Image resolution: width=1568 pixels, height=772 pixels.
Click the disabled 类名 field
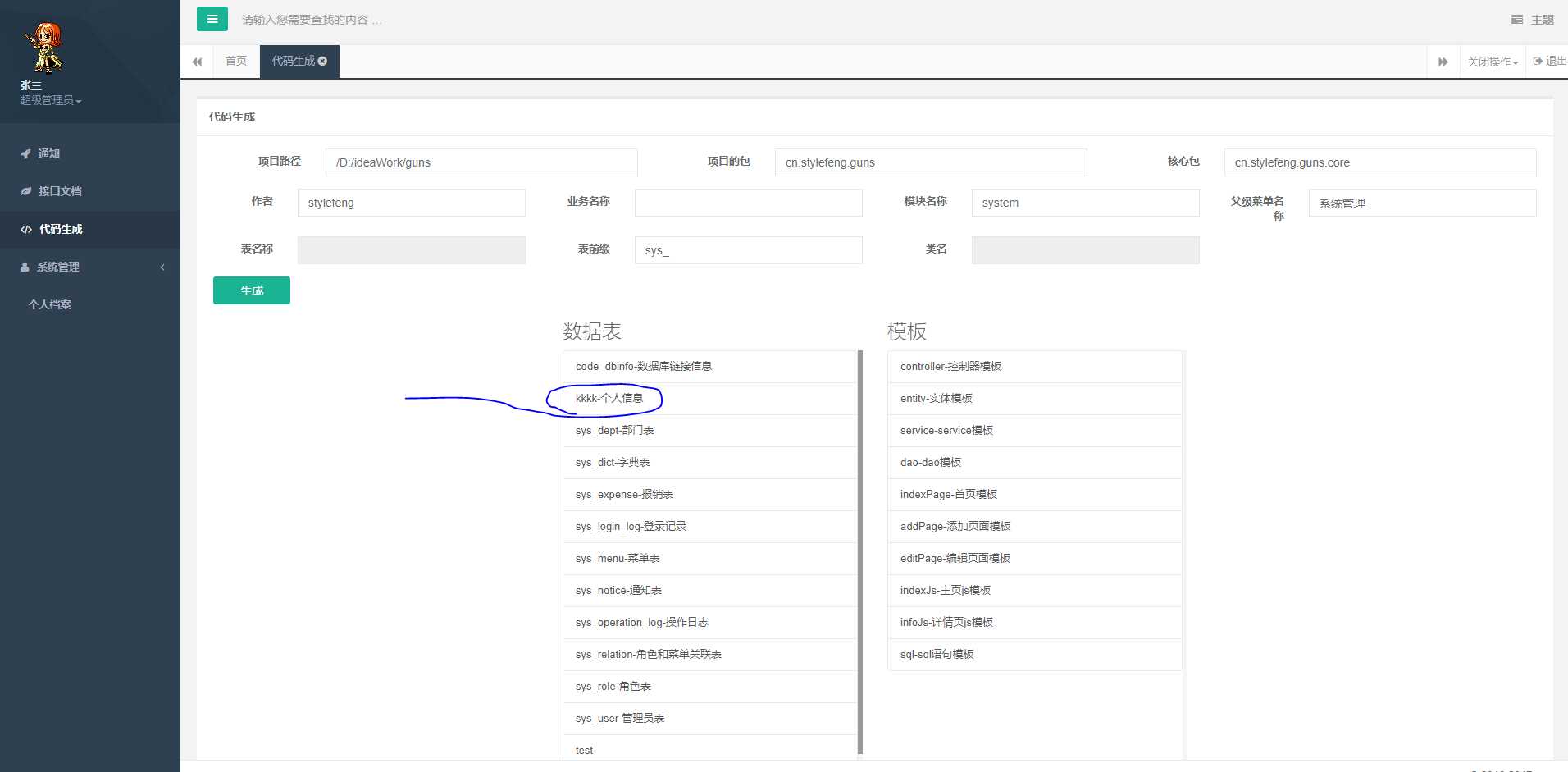click(x=1086, y=250)
